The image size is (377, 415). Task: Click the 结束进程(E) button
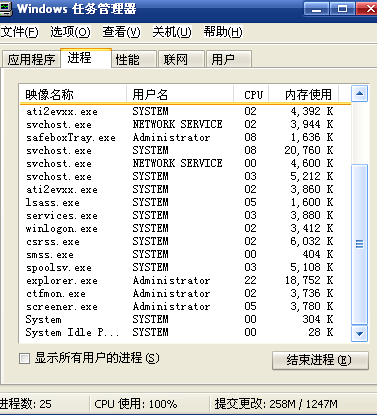click(x=320, y=360)
